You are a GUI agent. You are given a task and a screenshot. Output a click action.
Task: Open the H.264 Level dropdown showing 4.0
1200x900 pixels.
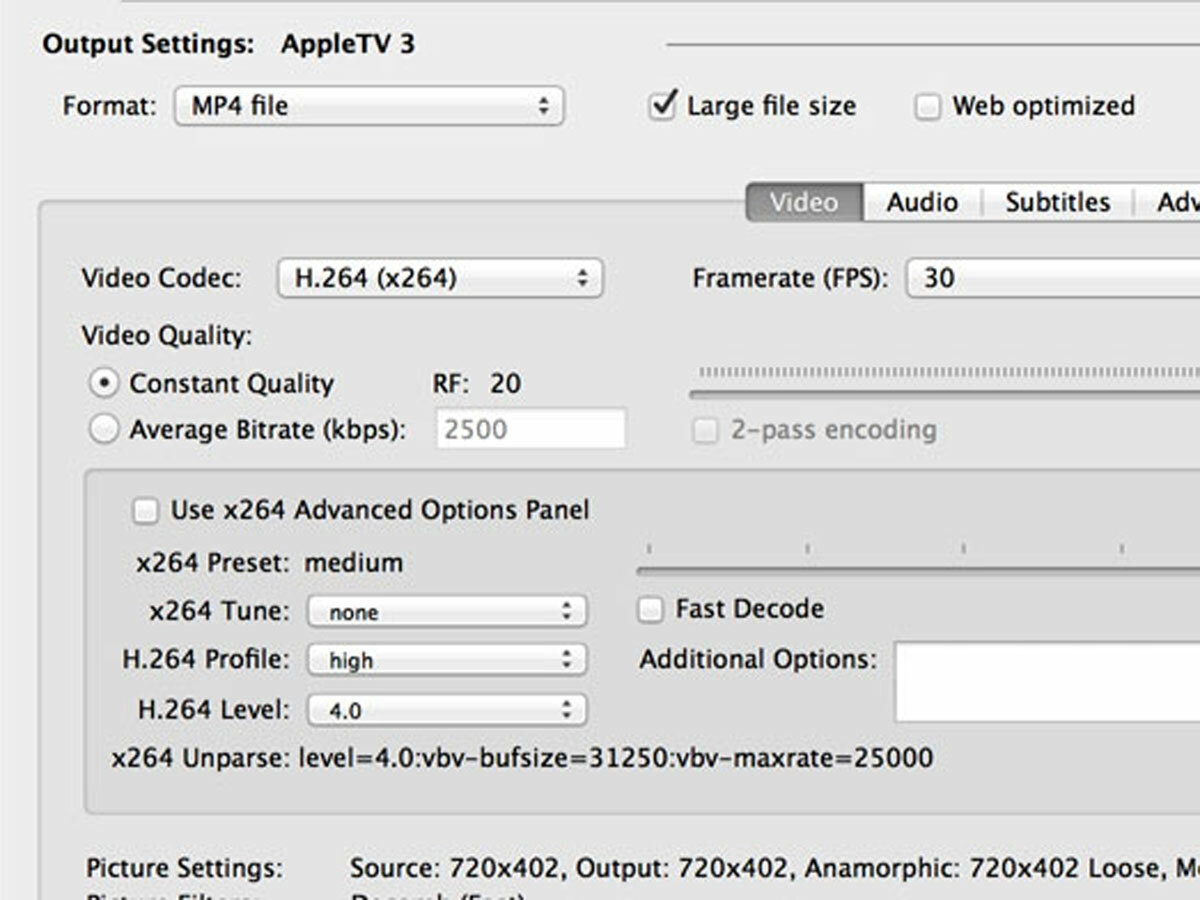[447, 711]
